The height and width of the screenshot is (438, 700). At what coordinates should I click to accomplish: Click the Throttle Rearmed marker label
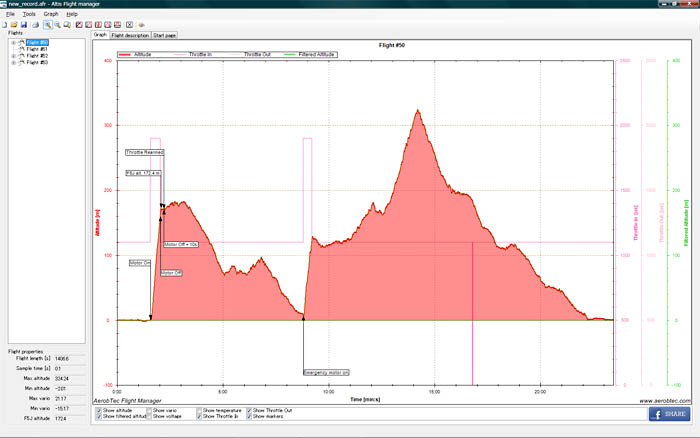(x=145, y=152)
